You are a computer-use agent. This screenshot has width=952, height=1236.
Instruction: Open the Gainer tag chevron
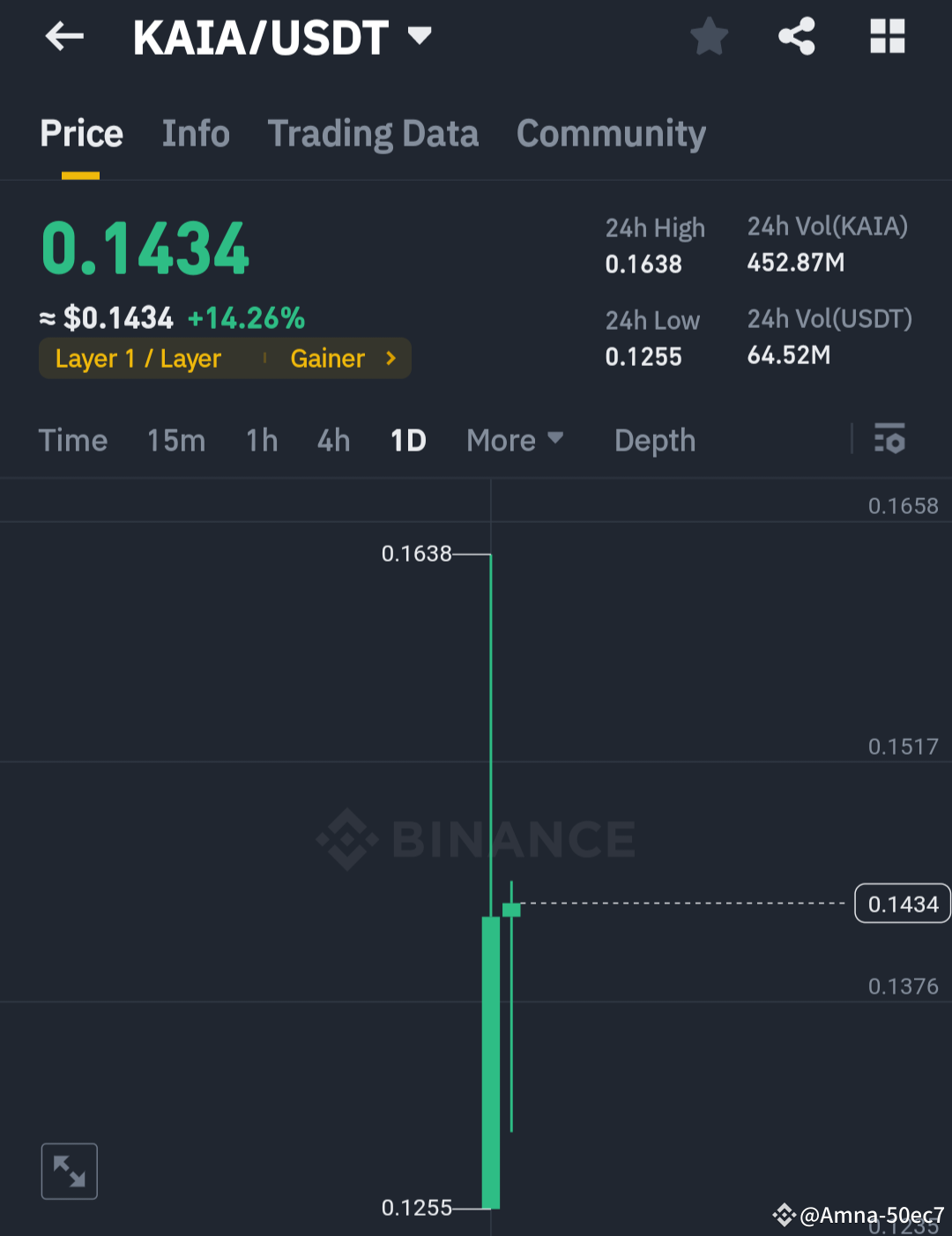pyautogui.click(x=391, y=358)
